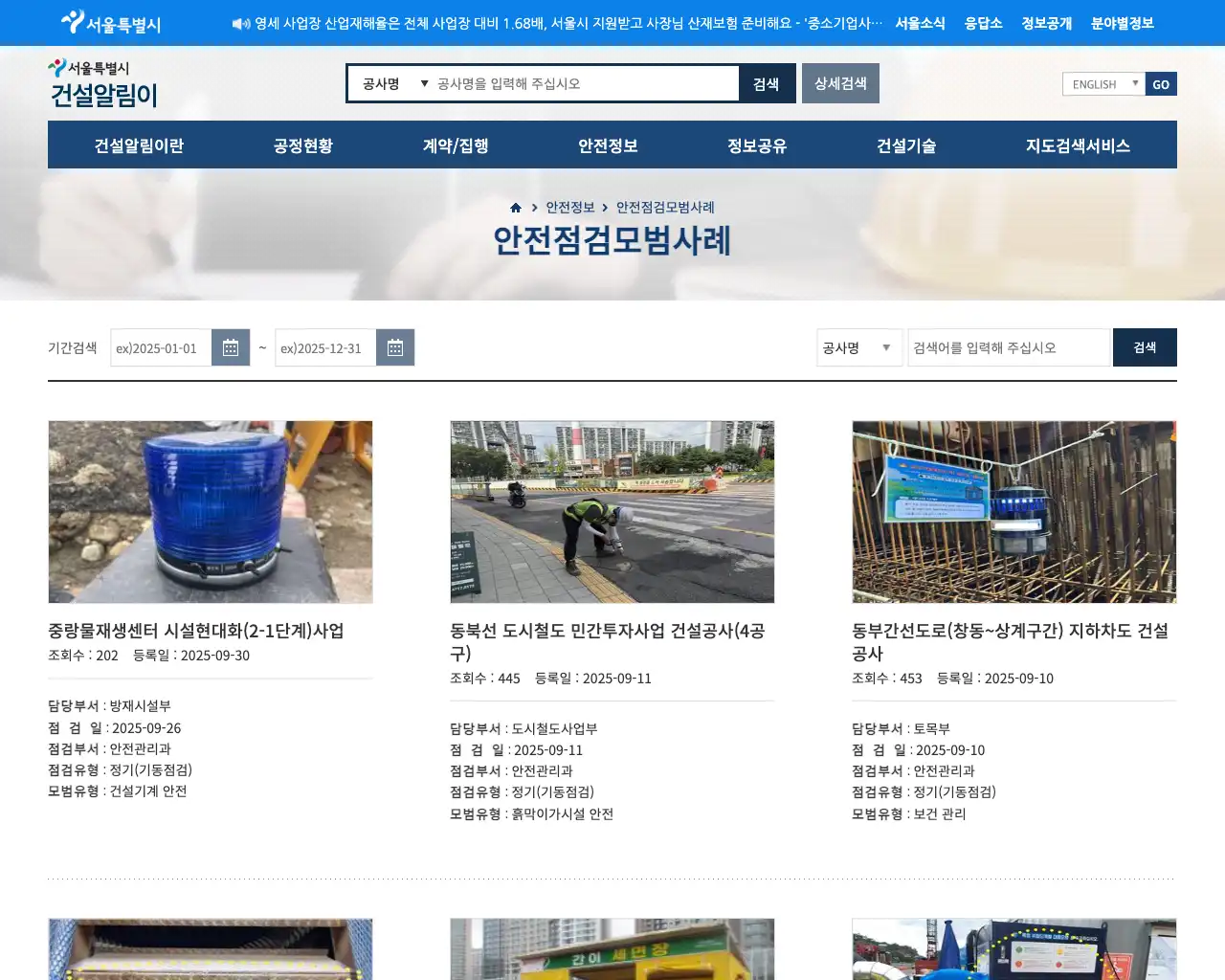Click the dark 검색 button beside keyword field
The image size is (1225, 980).
(1145, 348)
